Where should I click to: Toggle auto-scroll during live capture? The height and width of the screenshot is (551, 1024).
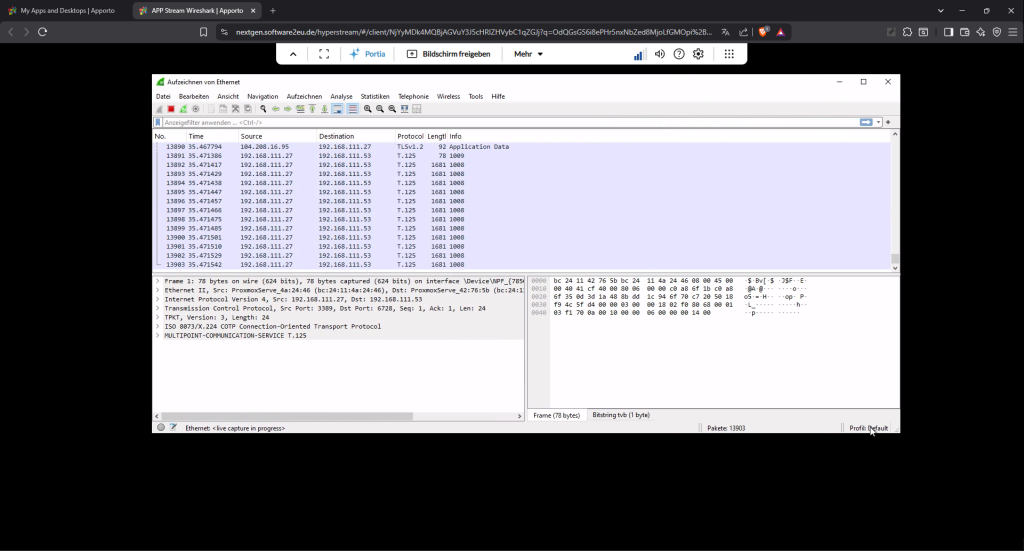tap(338, 109)
